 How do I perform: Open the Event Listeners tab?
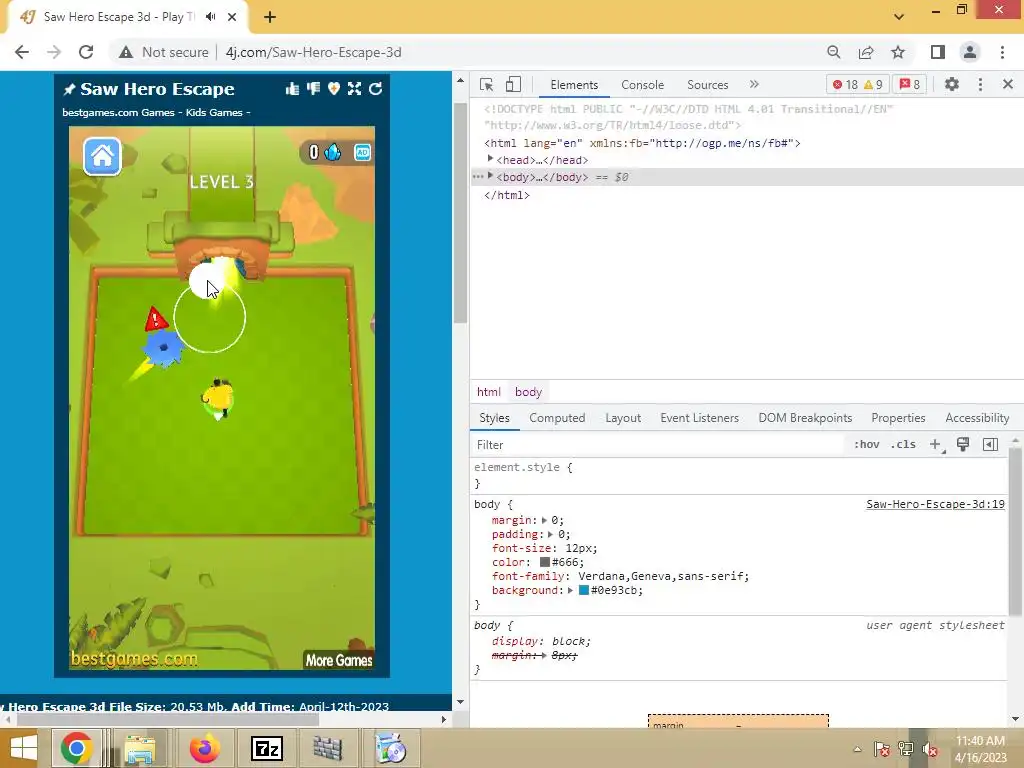[x=699, y=418]
